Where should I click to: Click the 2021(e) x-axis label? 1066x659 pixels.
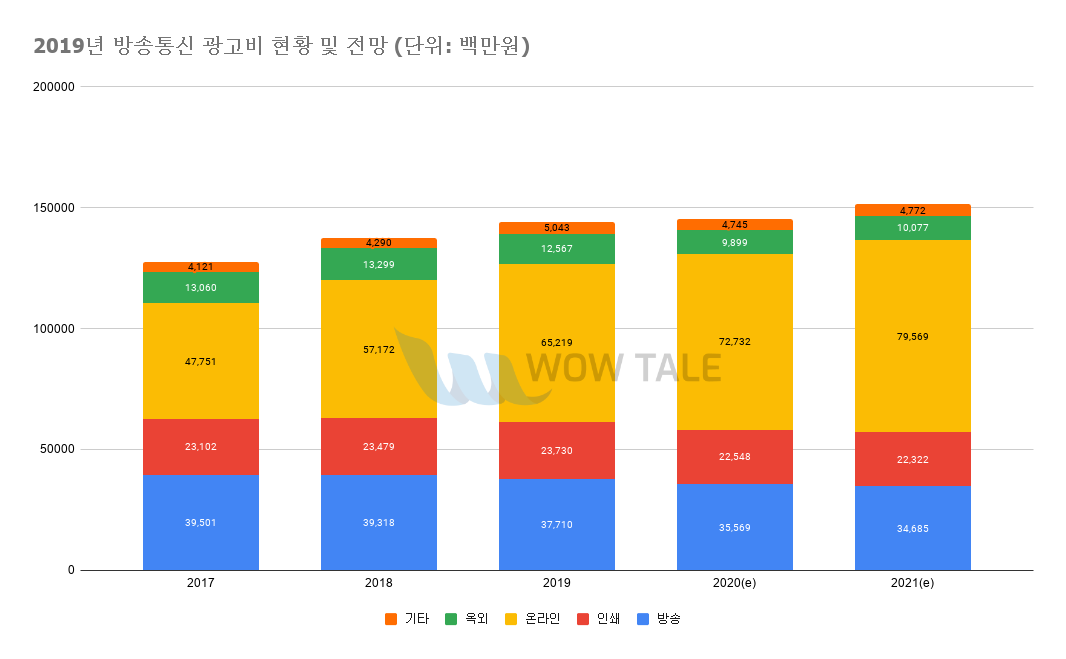(x=912, y=583)
